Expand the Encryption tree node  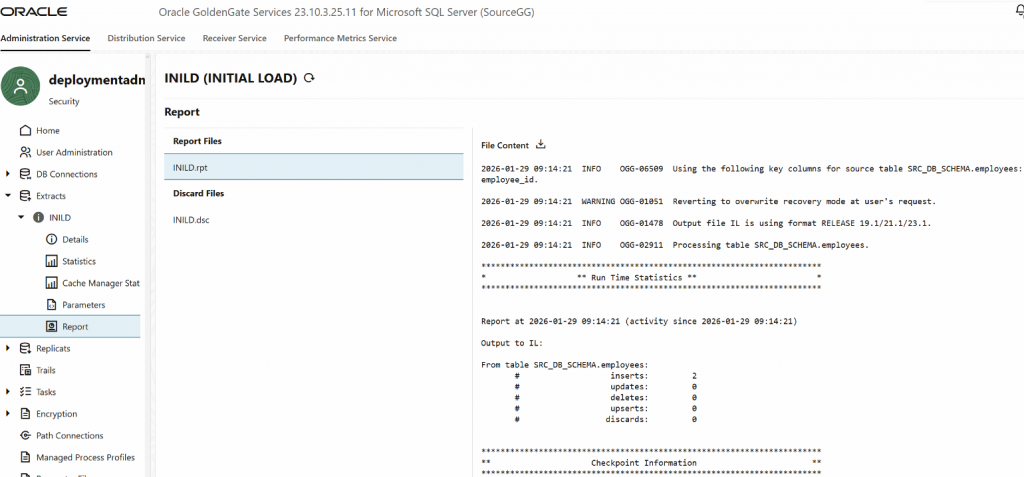tap(8, 414)
